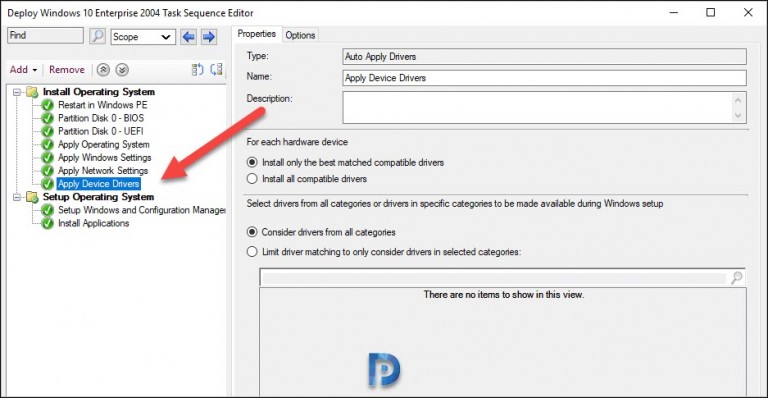Click the green check beside Setup Windows and Configuration Manager
Image resolution: width=768 pixels, height=398 pixels.
pyautogui.click(x=48, y=210)
